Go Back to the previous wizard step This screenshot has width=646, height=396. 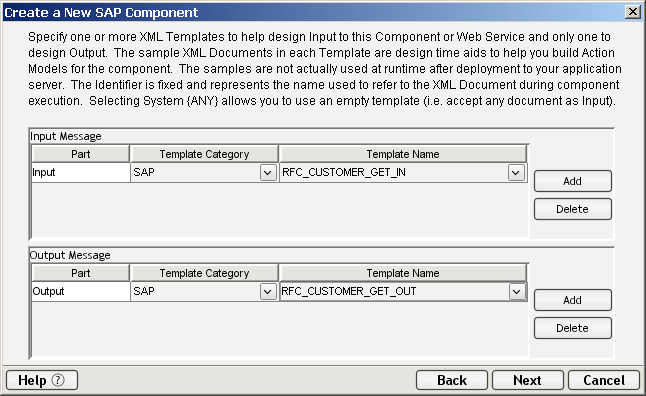pos(452,380)
